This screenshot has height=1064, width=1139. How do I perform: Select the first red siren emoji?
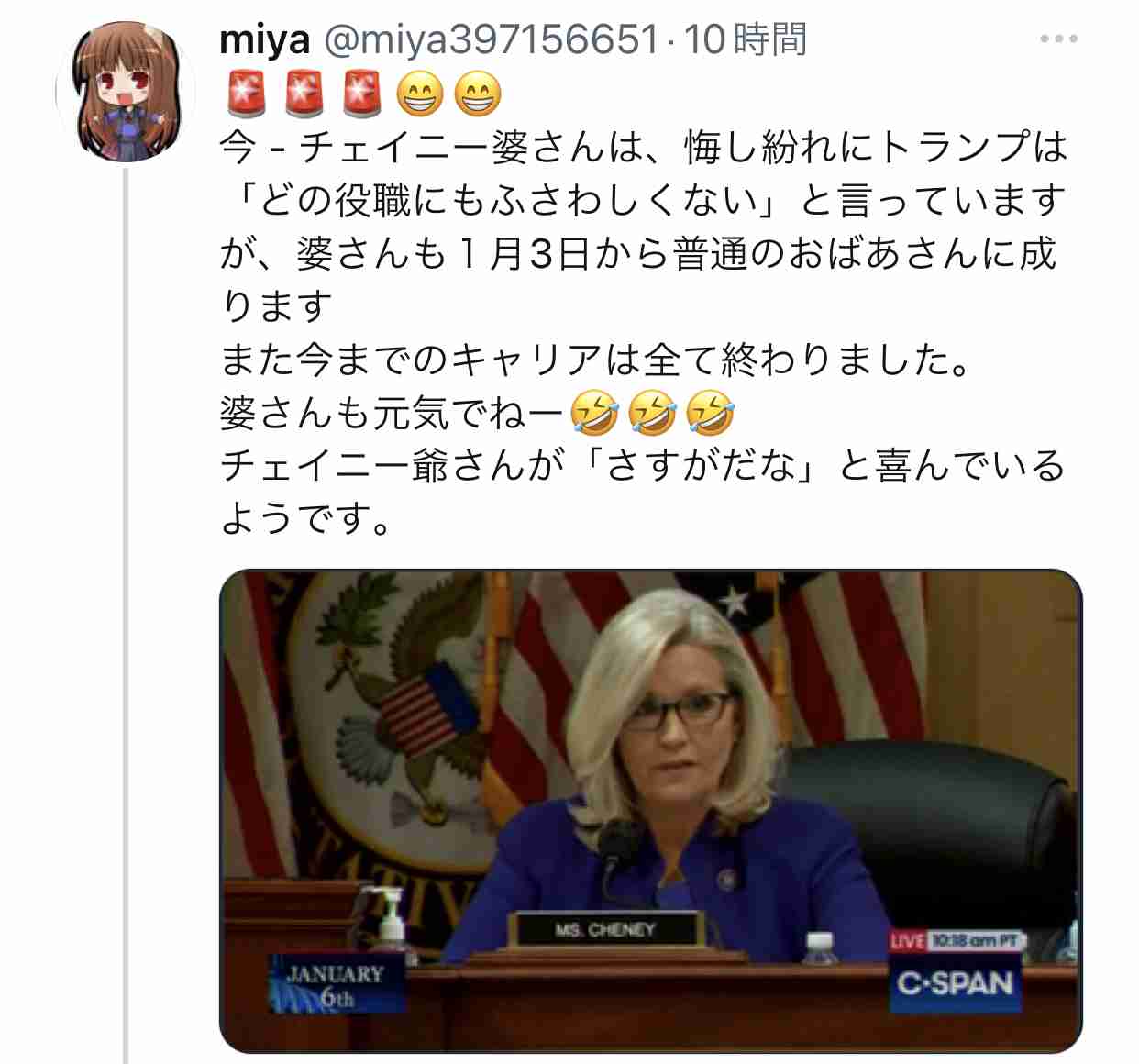pos(246,94)
